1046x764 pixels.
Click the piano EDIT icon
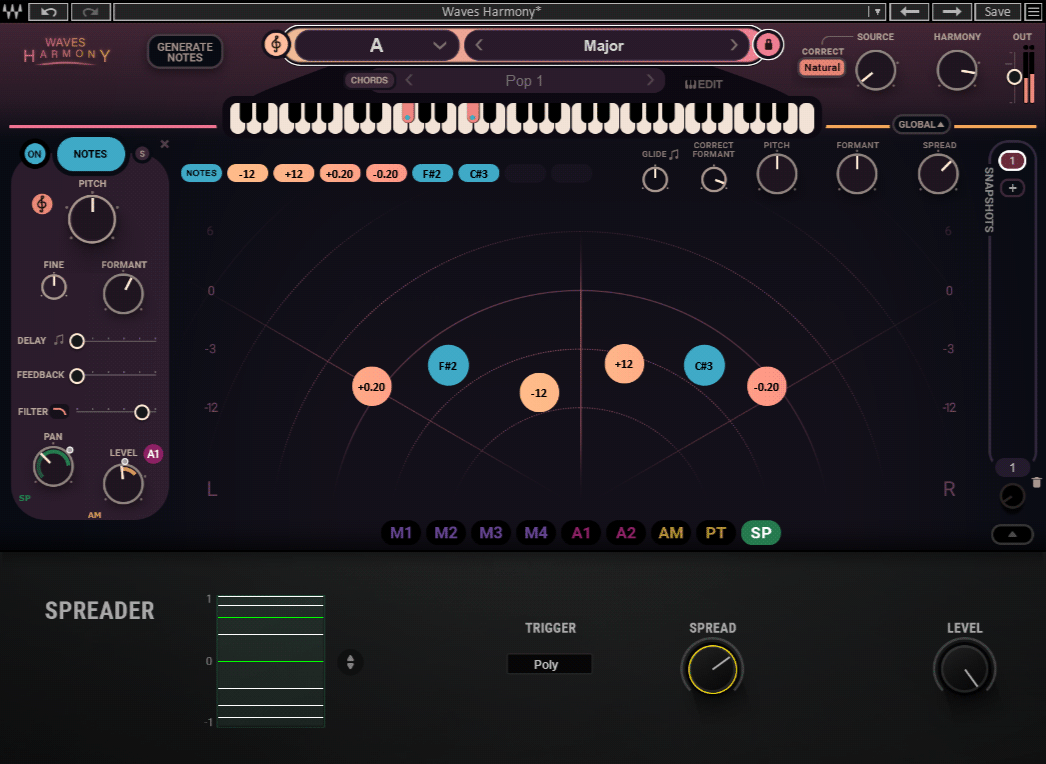(704, 84)
